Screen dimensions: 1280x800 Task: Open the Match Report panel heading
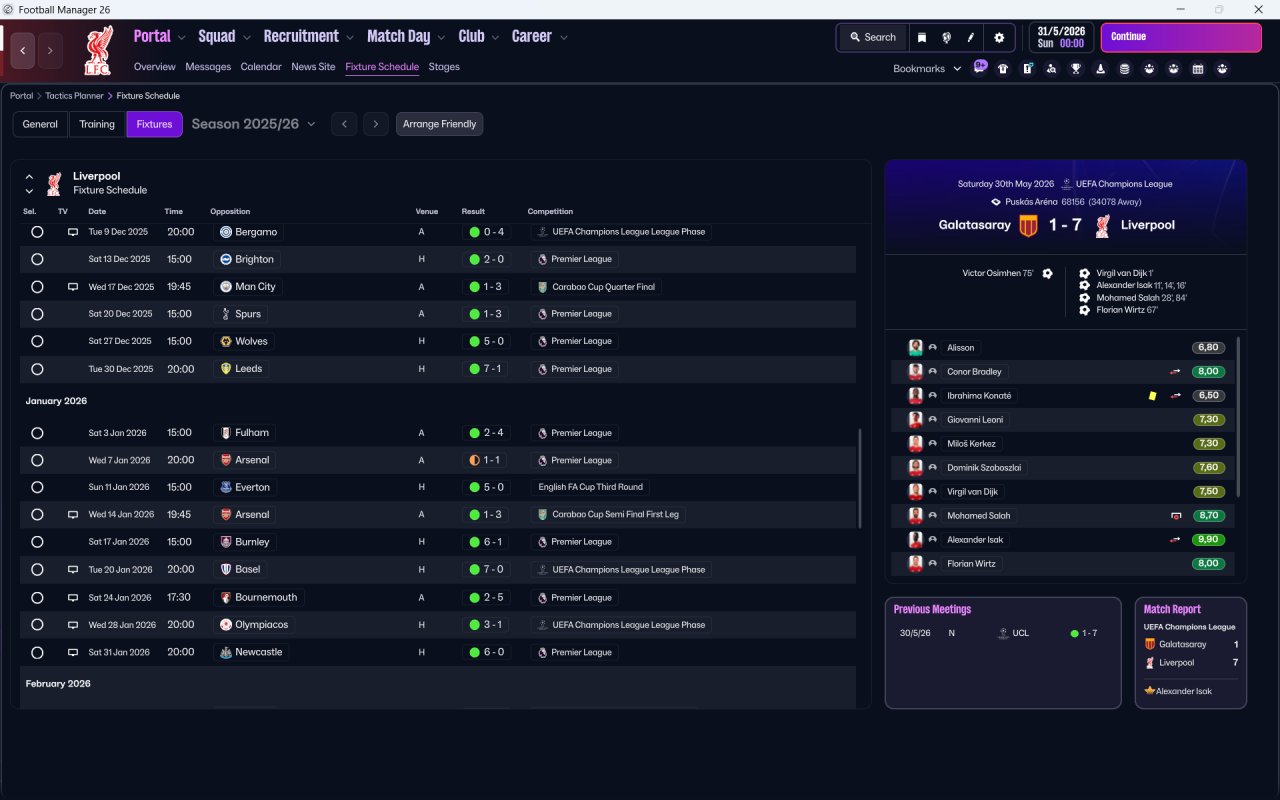(1172, 609)
